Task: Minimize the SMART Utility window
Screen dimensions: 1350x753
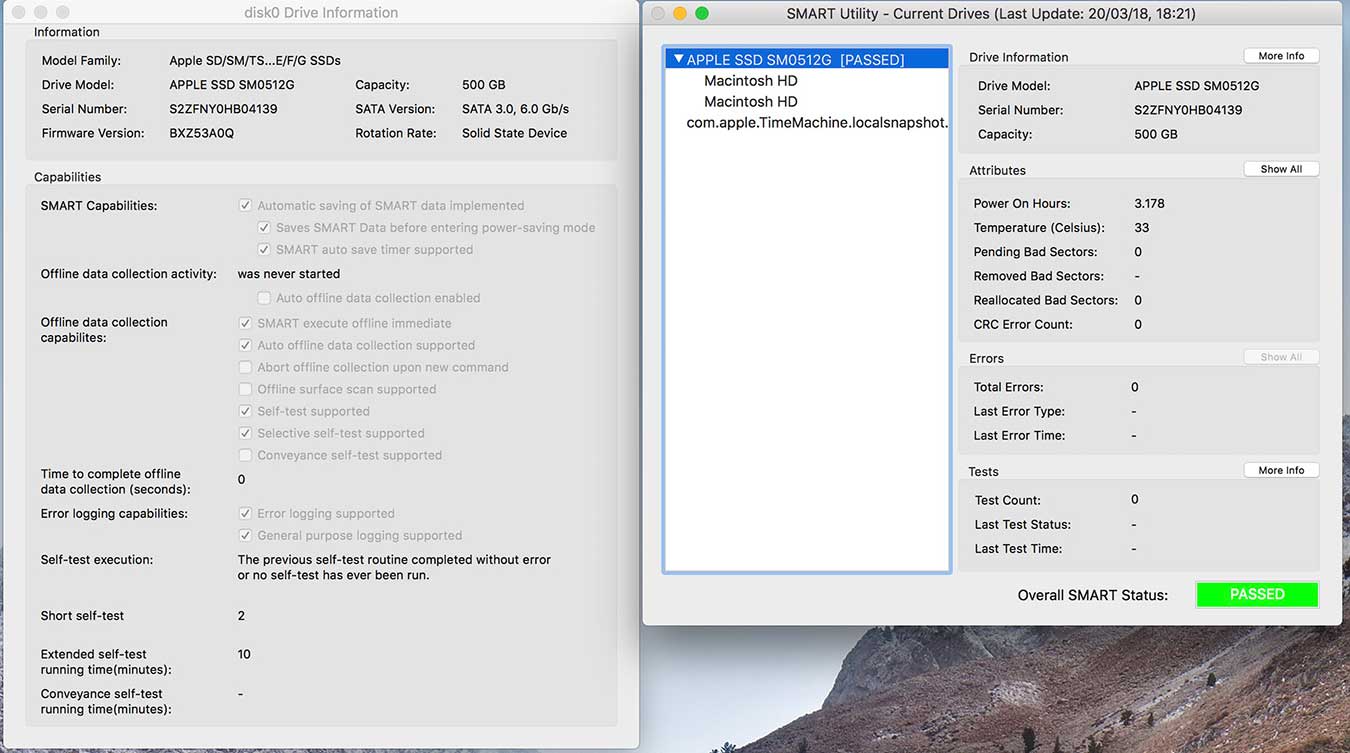Action: [680, 13]
